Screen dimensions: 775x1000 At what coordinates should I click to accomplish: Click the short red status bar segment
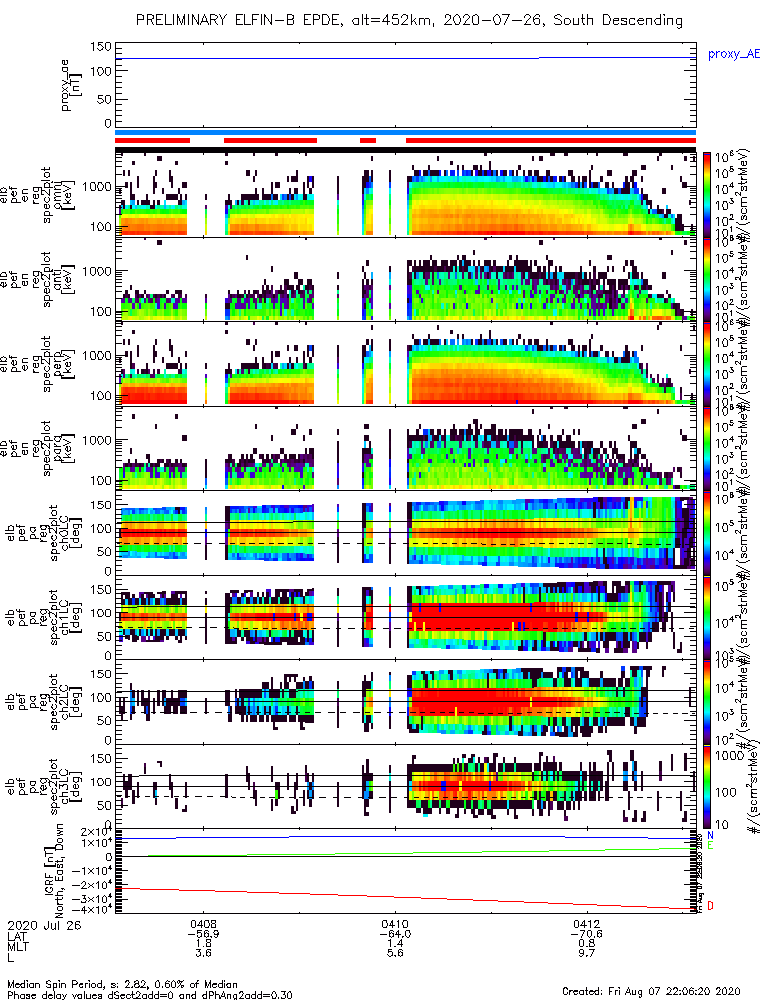(x=368, y=140)
